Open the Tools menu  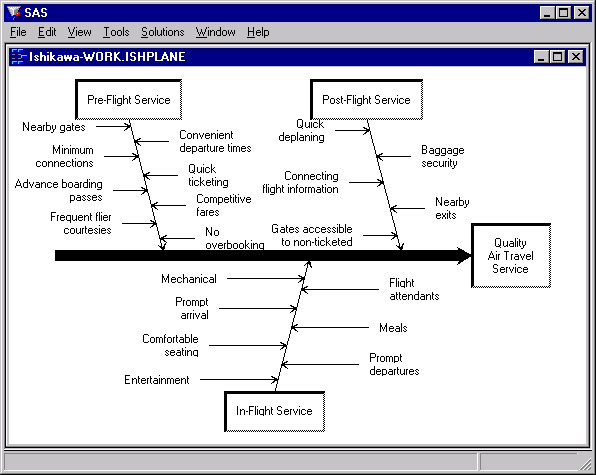pyautogui.click(x=116, y=32)
